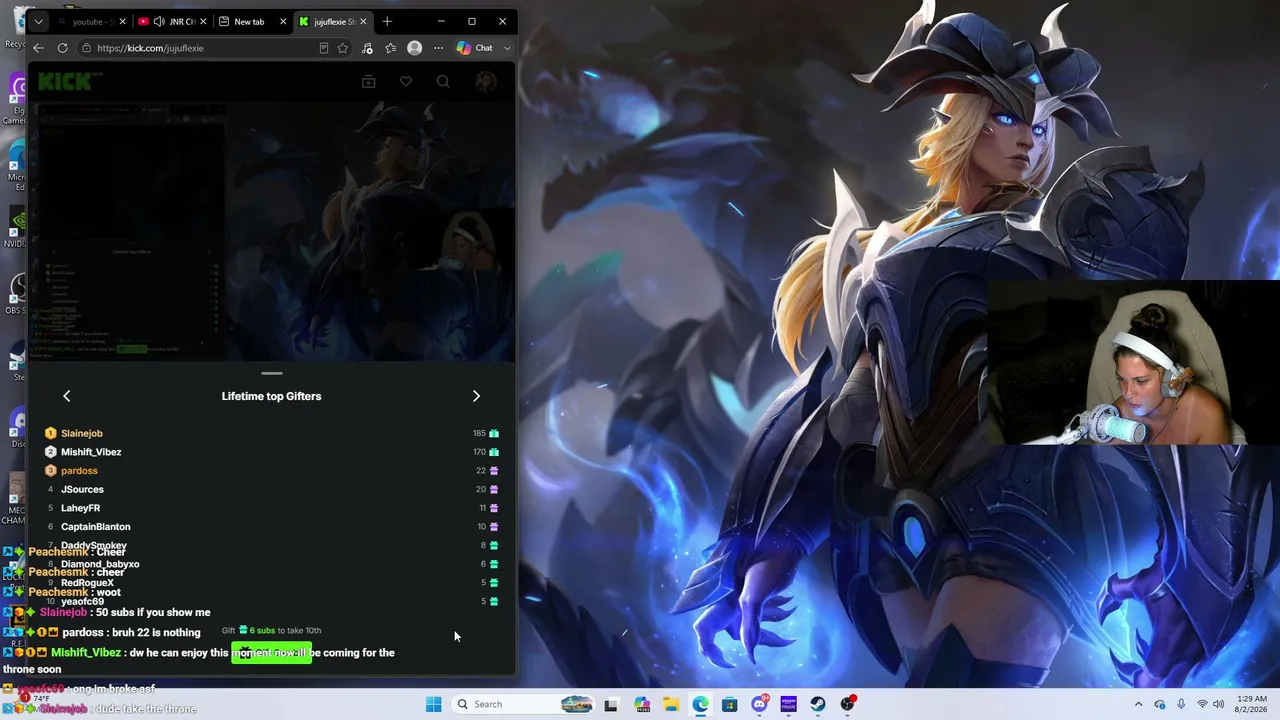Close the youtube tab
Image resolution: width=1280 pixels, height=720 pixels.
tap(123, 21)
